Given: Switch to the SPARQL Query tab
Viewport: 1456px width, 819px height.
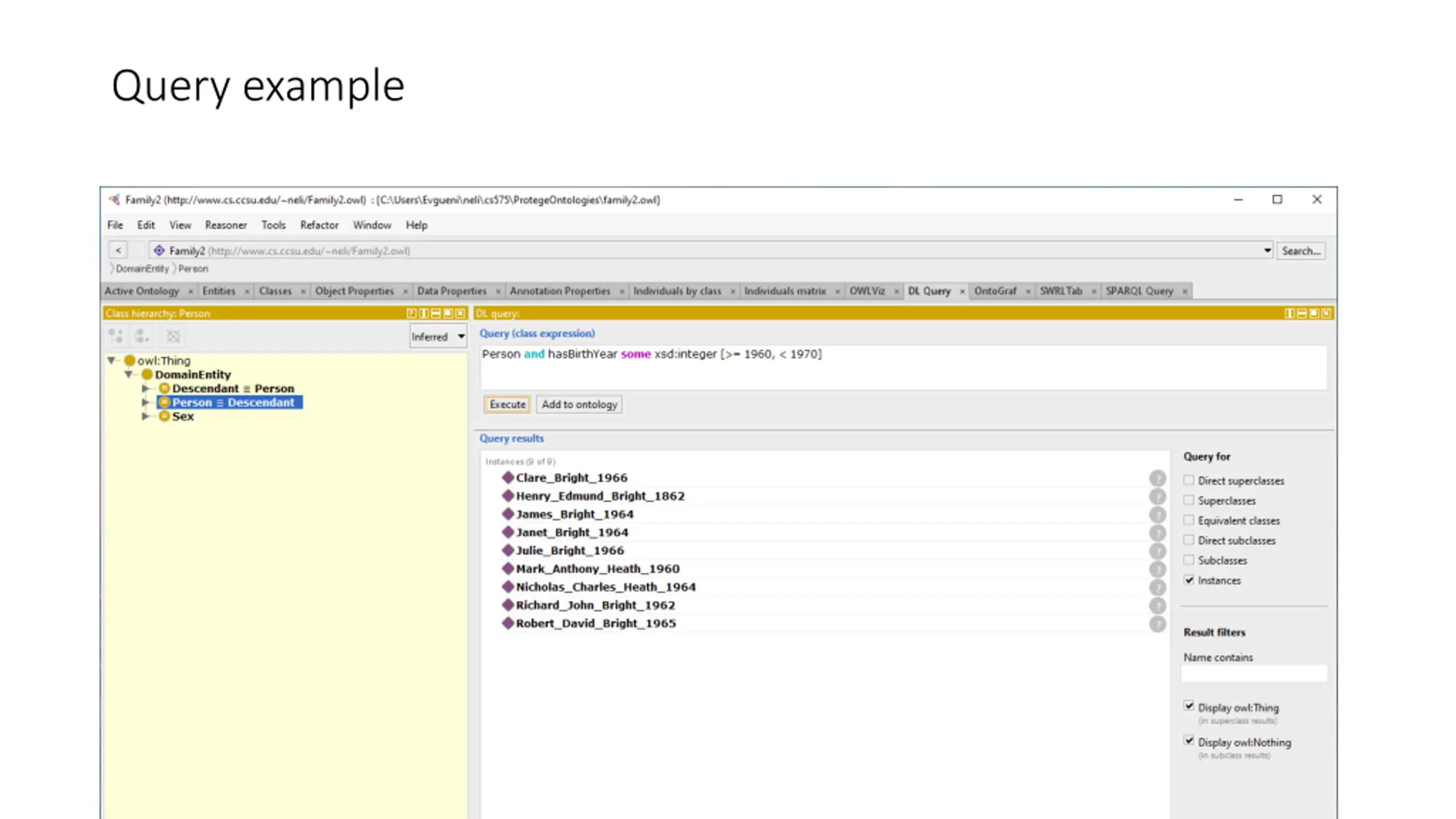Looking at the screenshot, I should [1139, 291].
